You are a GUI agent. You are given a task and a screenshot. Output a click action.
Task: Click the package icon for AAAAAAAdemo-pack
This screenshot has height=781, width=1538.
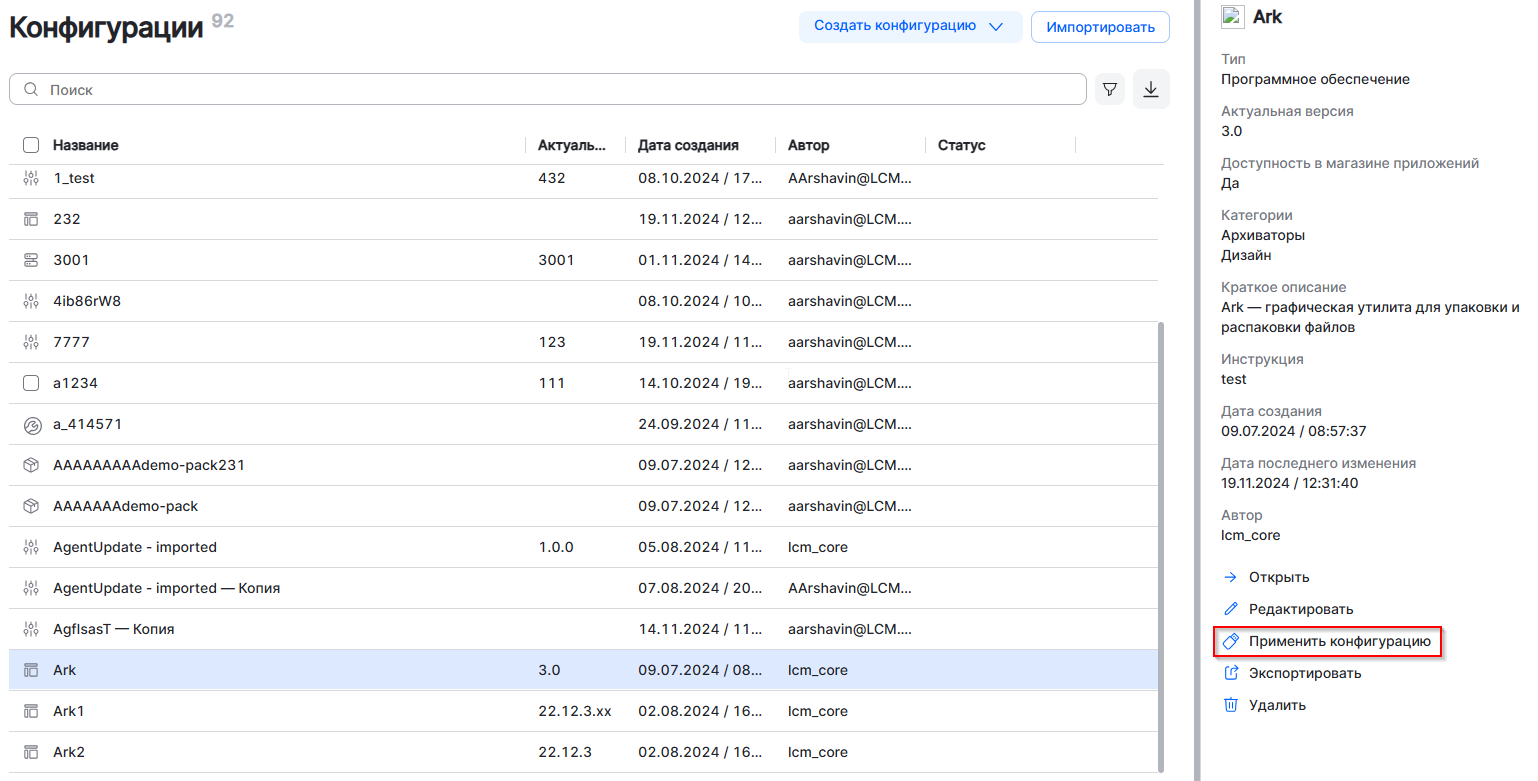pyautogui.click(x=31, y=506)
